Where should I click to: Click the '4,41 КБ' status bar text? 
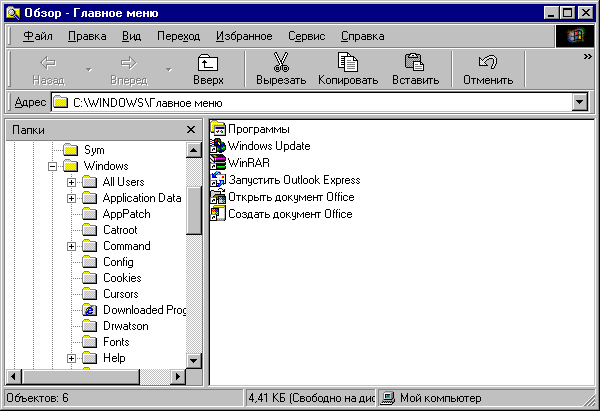tap(267, 398)
